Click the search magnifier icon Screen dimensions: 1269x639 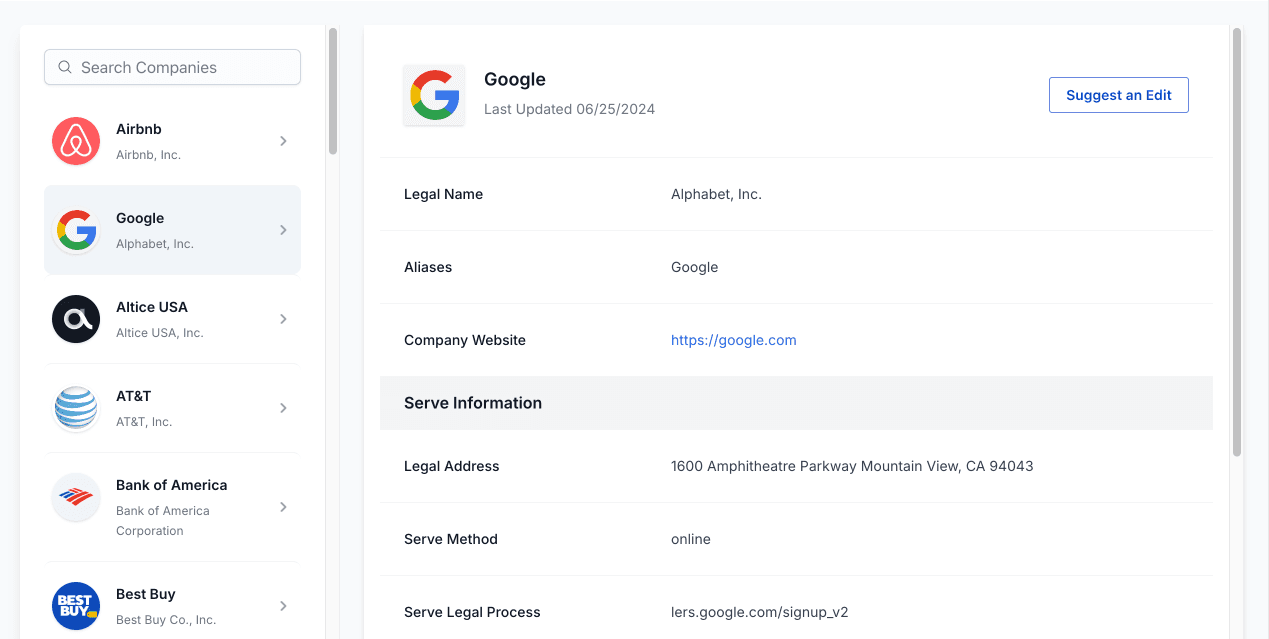coord(65,67)
